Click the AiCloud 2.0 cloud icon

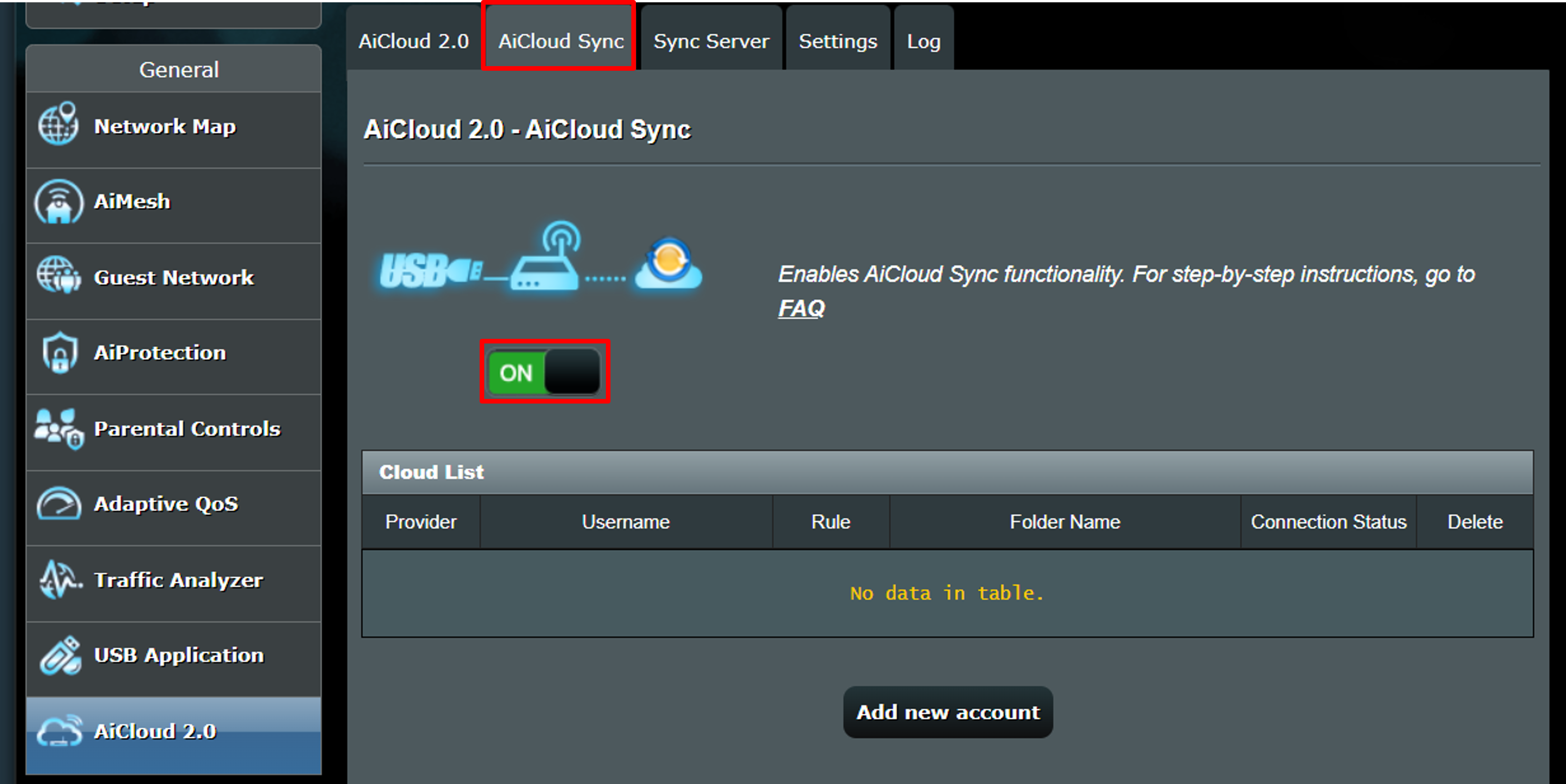pyautogui.click(x=59, y=730)
